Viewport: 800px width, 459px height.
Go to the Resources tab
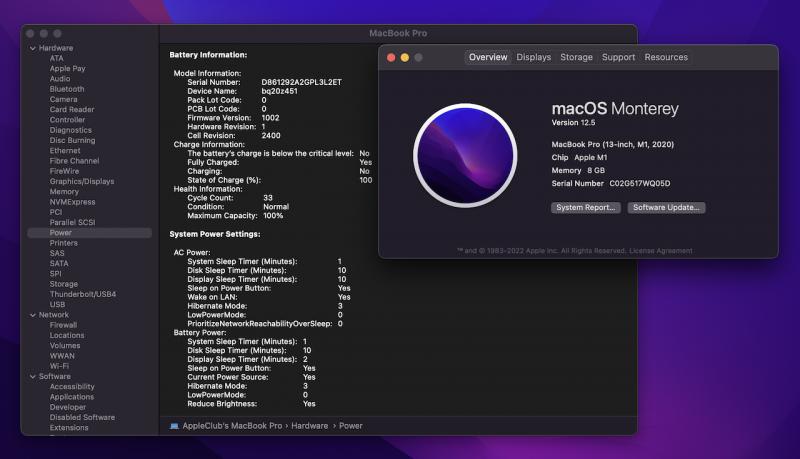point(666,58)
